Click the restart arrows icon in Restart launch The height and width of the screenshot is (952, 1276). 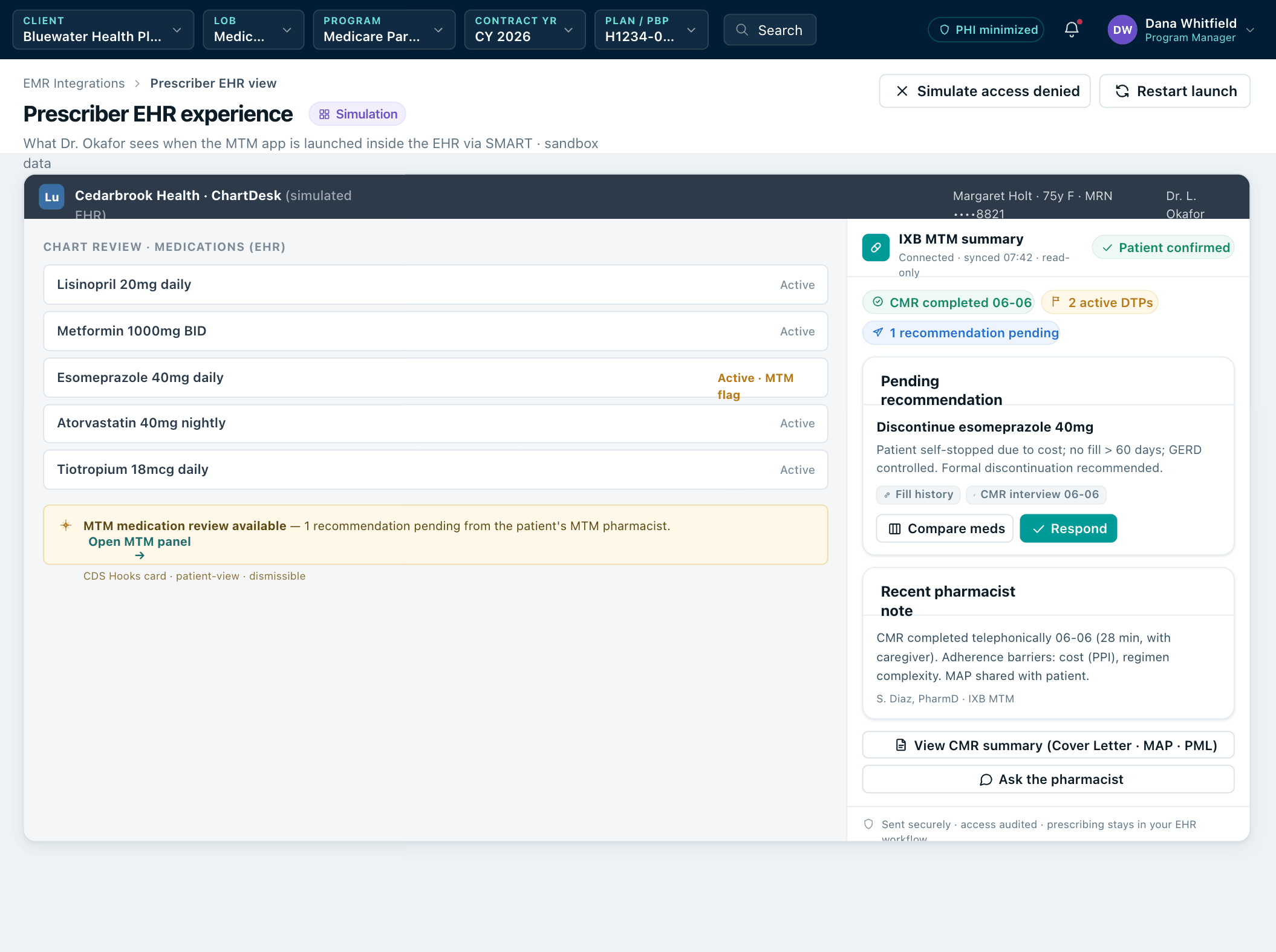[x=1122, y=91]
